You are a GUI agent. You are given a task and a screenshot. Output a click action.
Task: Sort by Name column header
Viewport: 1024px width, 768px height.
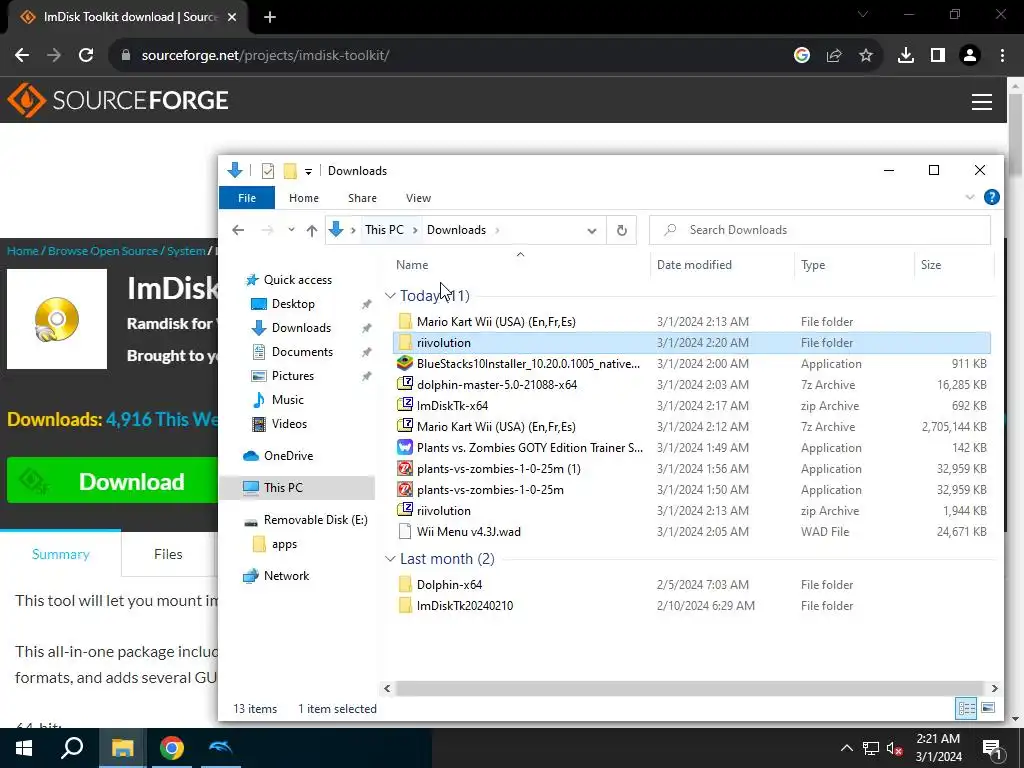[x=412, y=264]
